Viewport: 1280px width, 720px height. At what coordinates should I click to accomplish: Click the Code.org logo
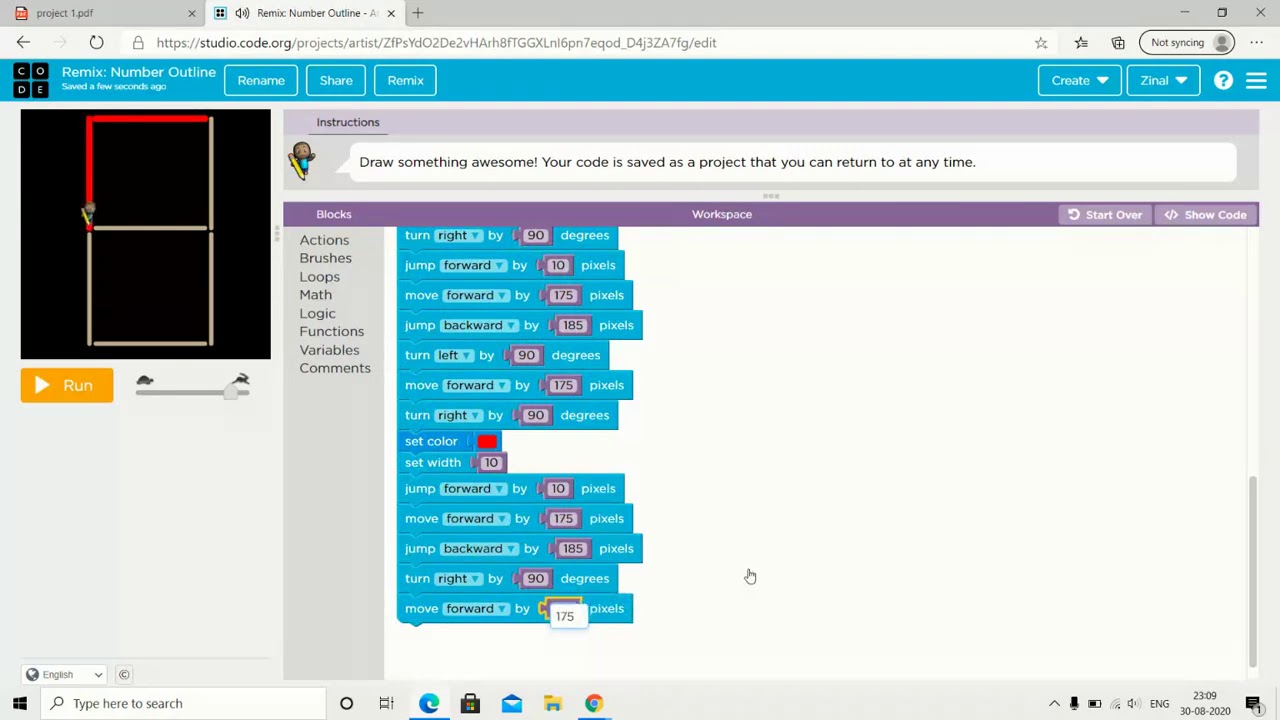pyautogui.click(x=30, y=80)
